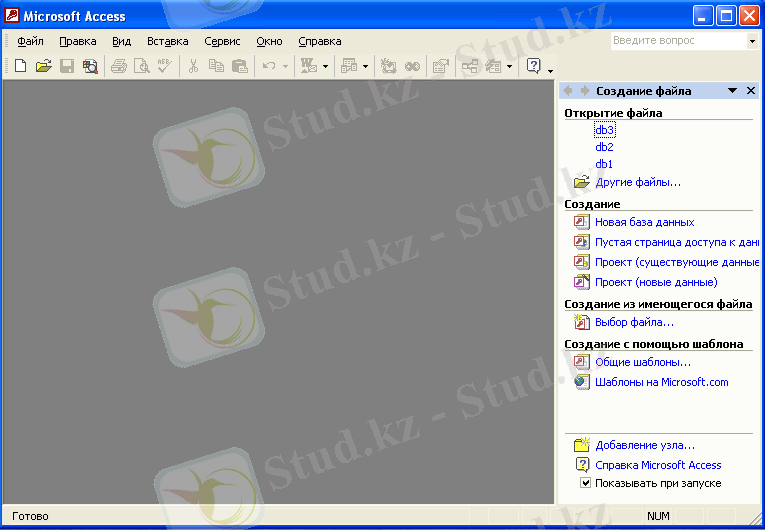
Task: Open the 'Файл' menu
Action: (x=30, y=41)
